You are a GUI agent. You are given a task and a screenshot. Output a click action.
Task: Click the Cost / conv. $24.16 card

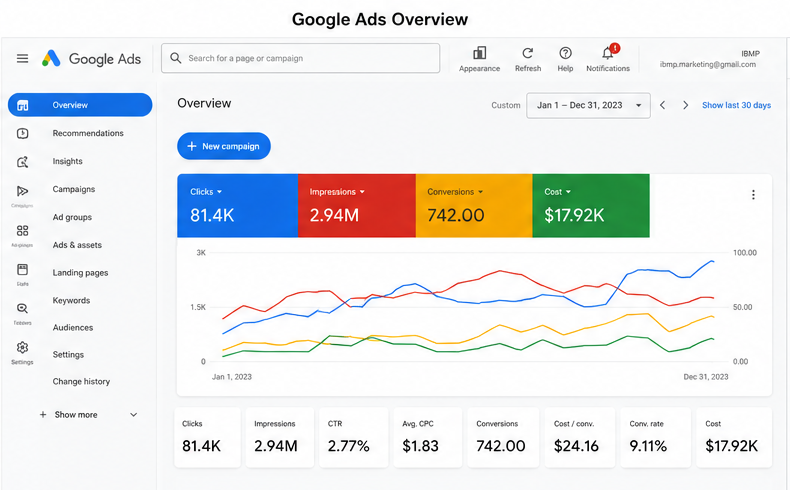tap(579, 437)
